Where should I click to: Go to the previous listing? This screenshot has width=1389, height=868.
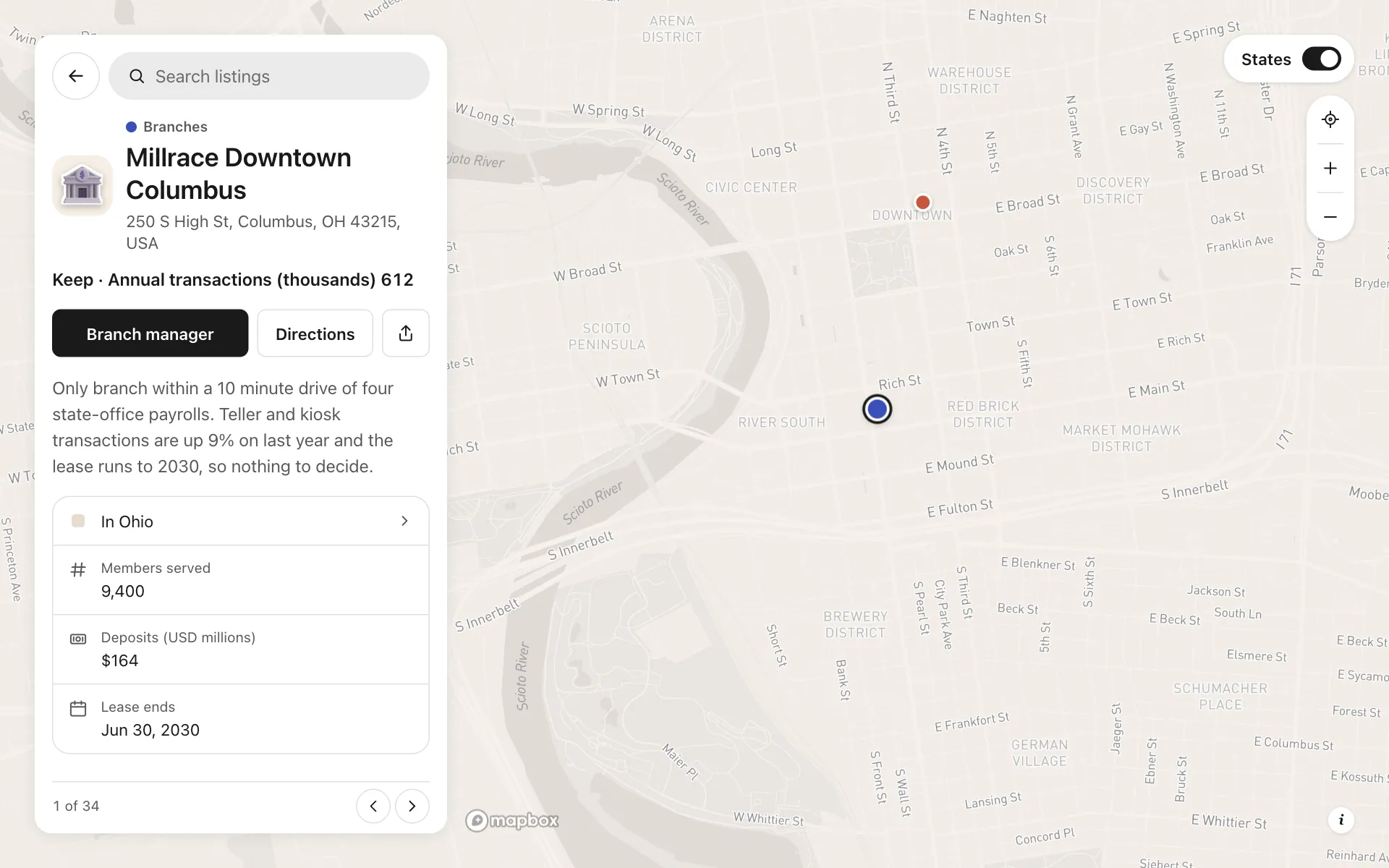[x=373, y=806]
